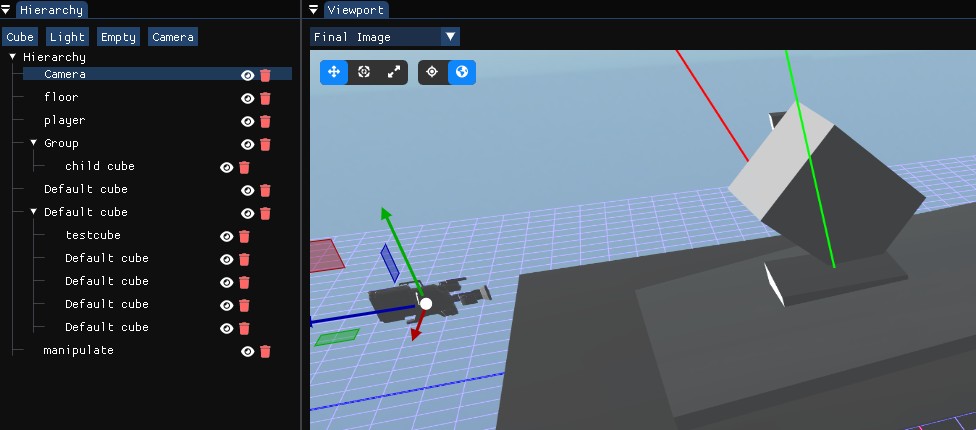Image resolution: width=976 pixels, height=430 pixels.
Task: Switch to the Hierarchy panel tab
Action: click(x=51, y=10)
